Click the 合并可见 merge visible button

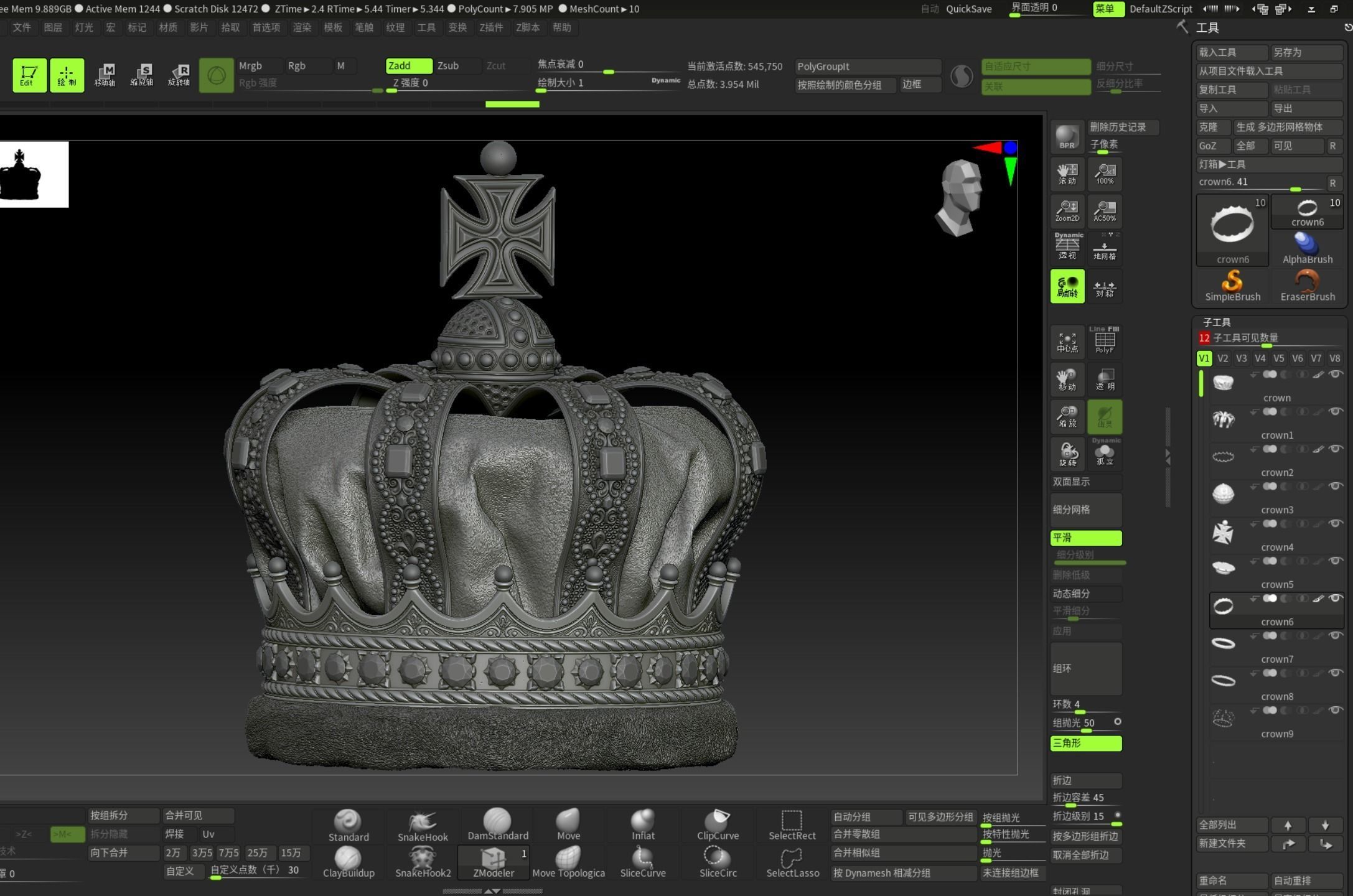[199, 815]
